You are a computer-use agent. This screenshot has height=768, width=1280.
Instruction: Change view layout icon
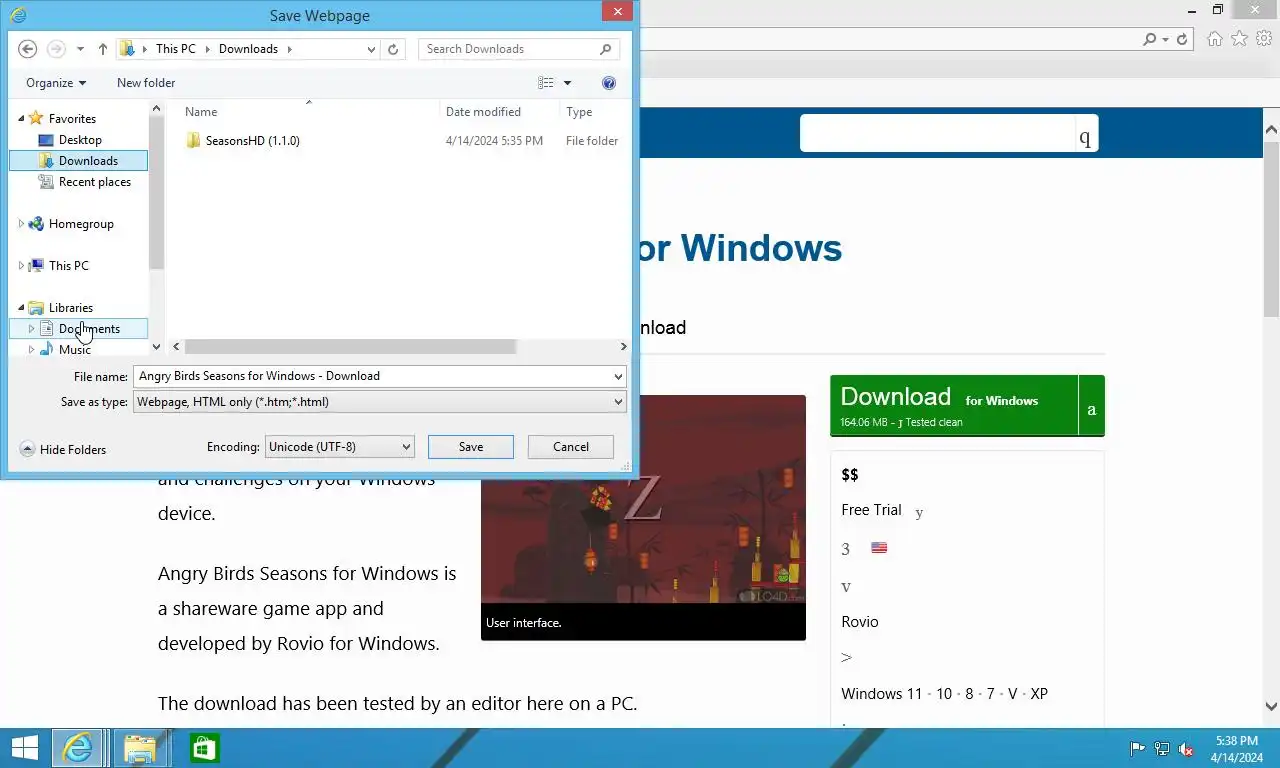pyautogui.click(x=546, y=83)
